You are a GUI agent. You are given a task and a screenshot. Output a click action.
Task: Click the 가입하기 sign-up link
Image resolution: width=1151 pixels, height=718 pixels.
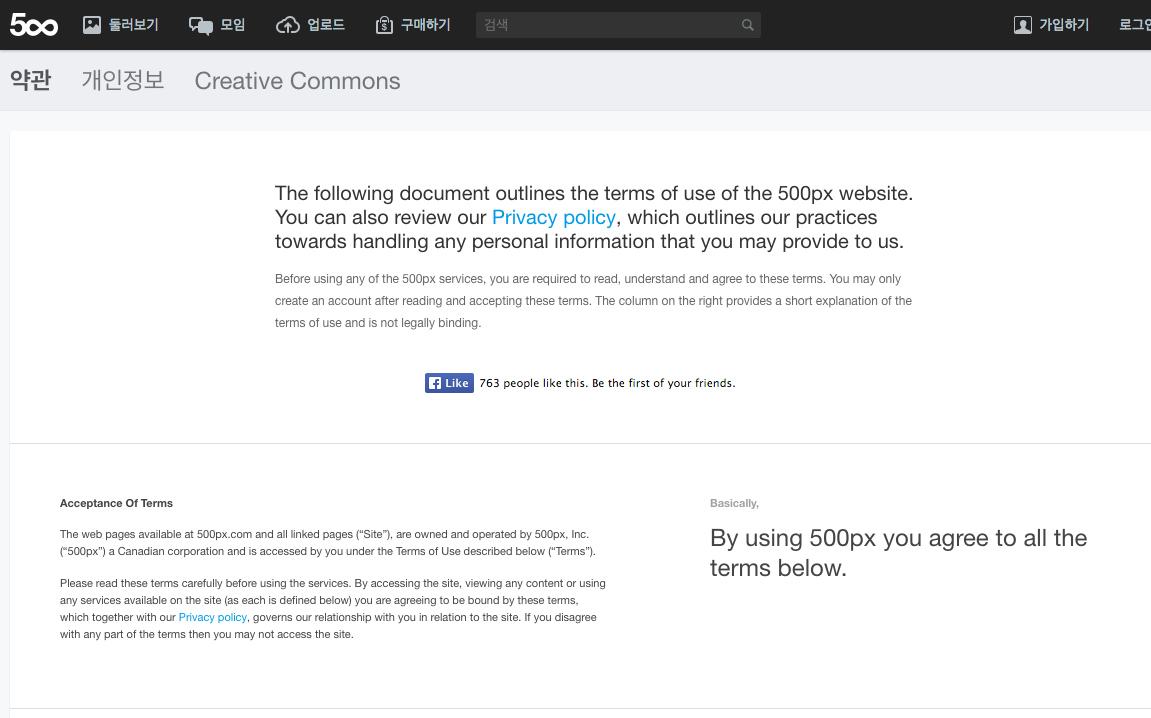pos(1064,25)
